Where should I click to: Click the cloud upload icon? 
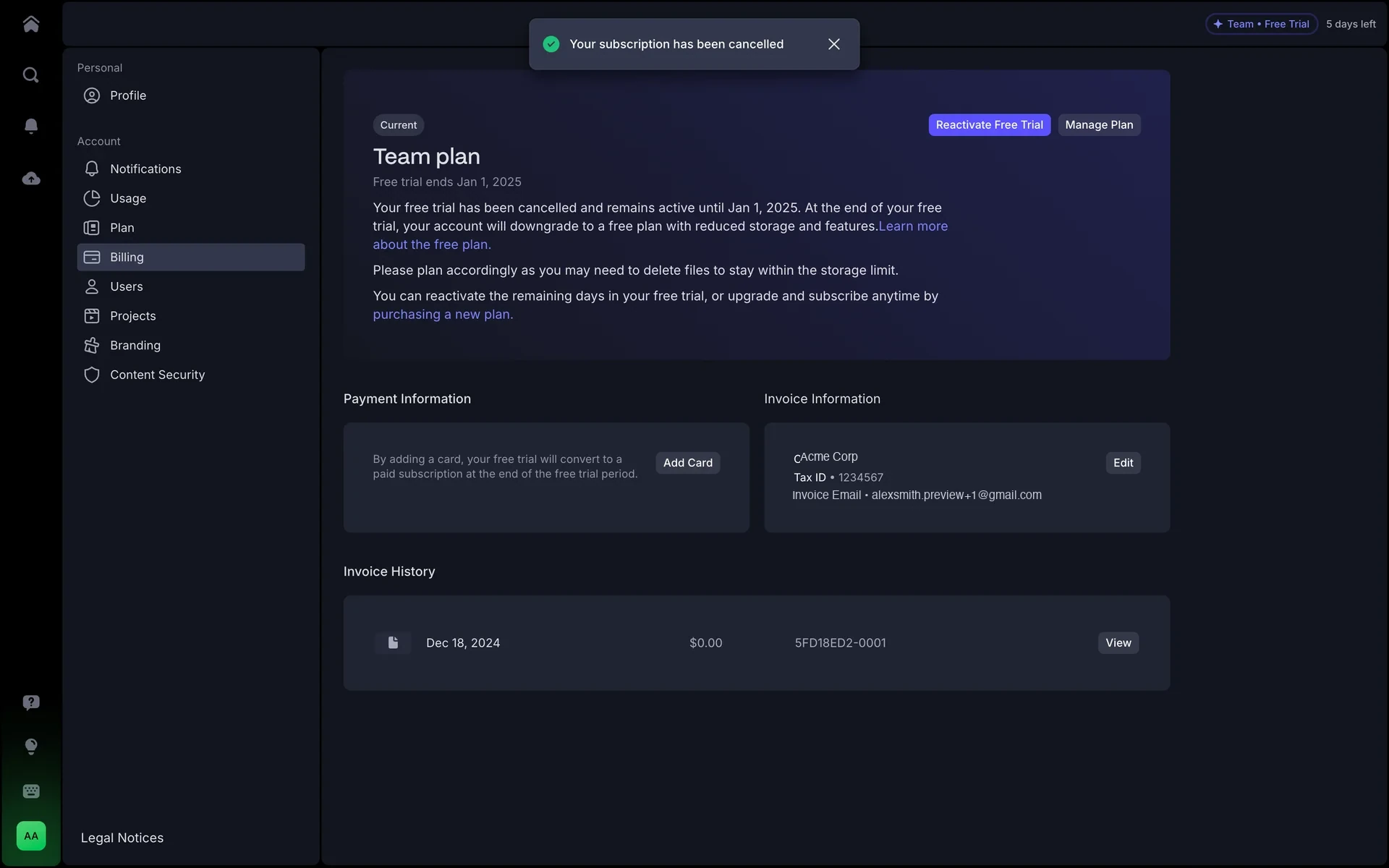point(30,178)
